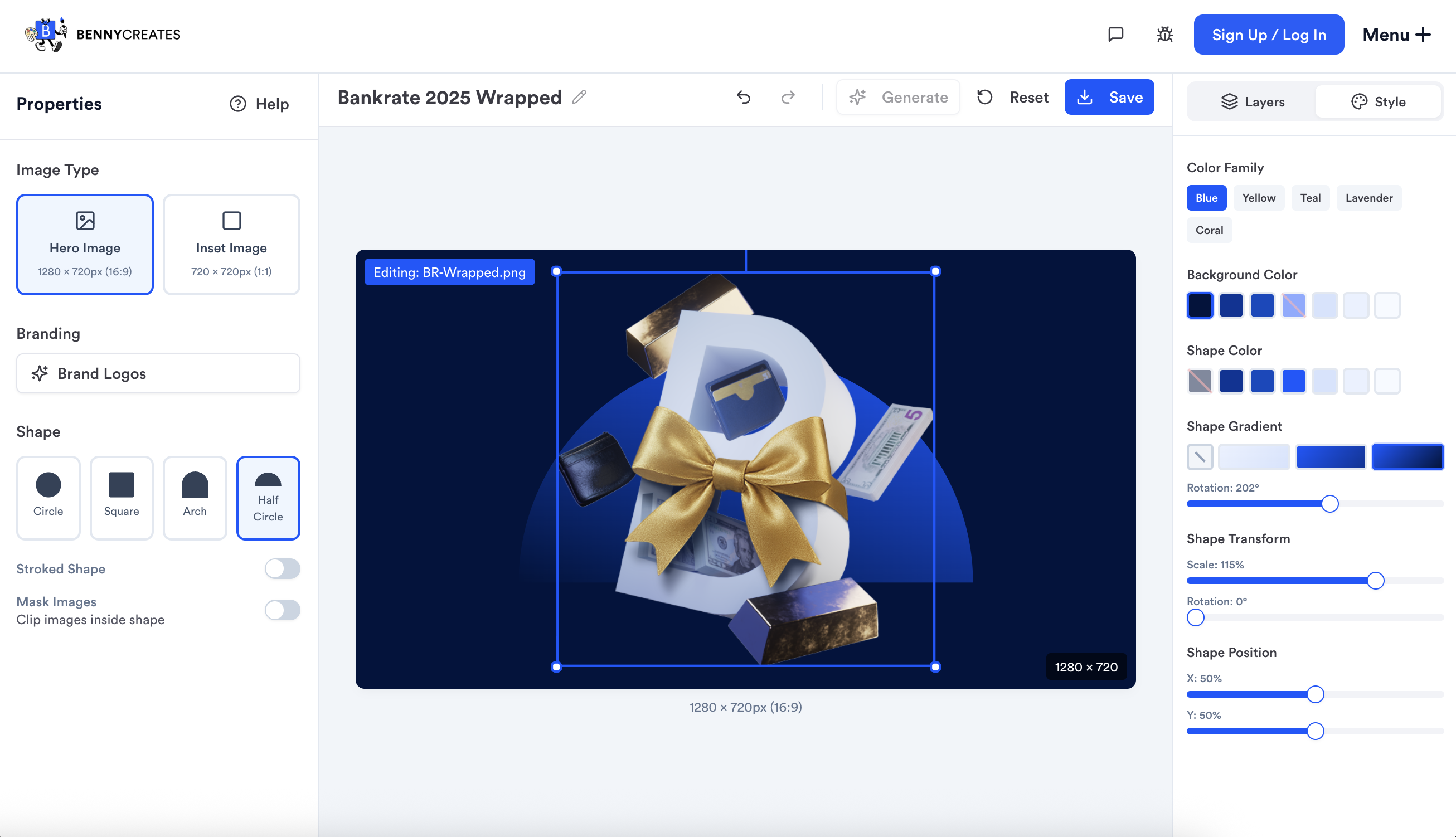Open the bug report icon in the header

click(x=1164, y=35)
